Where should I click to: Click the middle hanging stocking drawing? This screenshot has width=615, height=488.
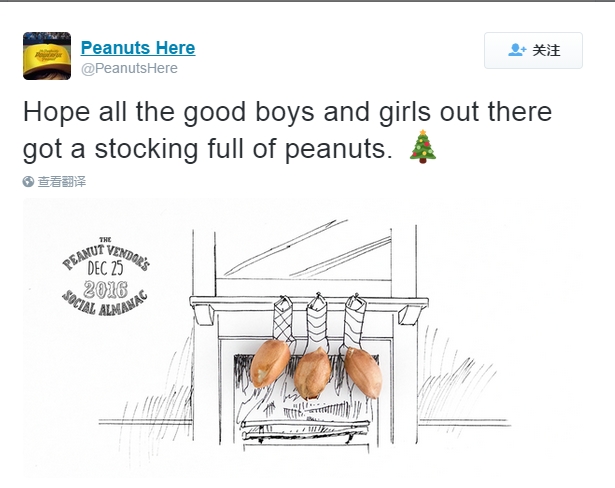click(x=318, y=322)
